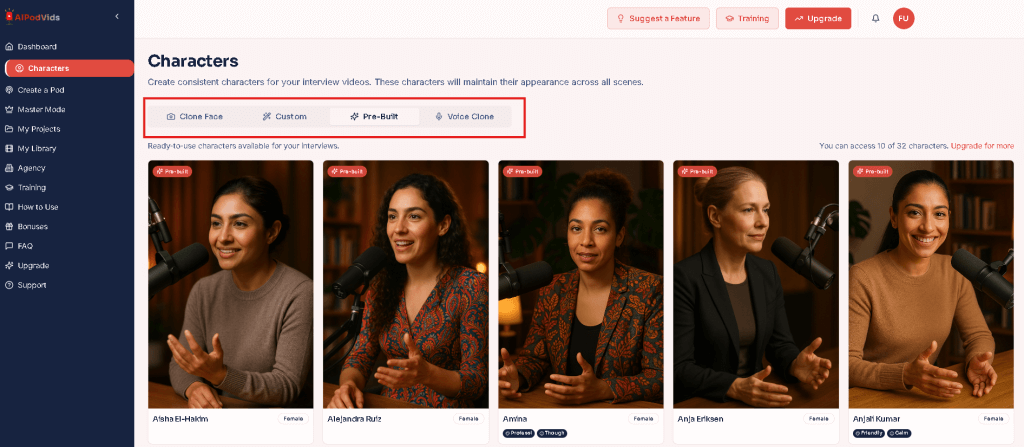1024x447 pixels.
Task: Go to Create a Pod in sidebar
Action: pyautogui.click(x=41, y=90)
